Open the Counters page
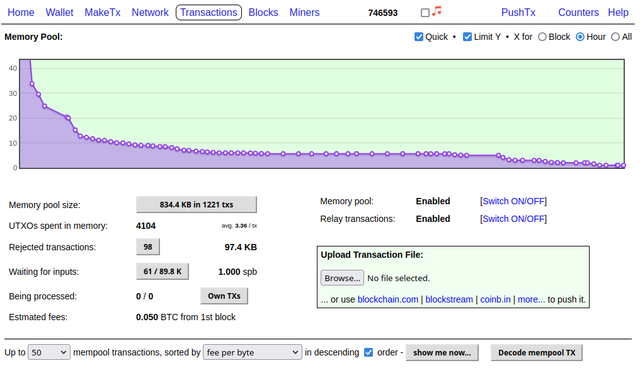The image size is (640, 372). click(578, 13)
